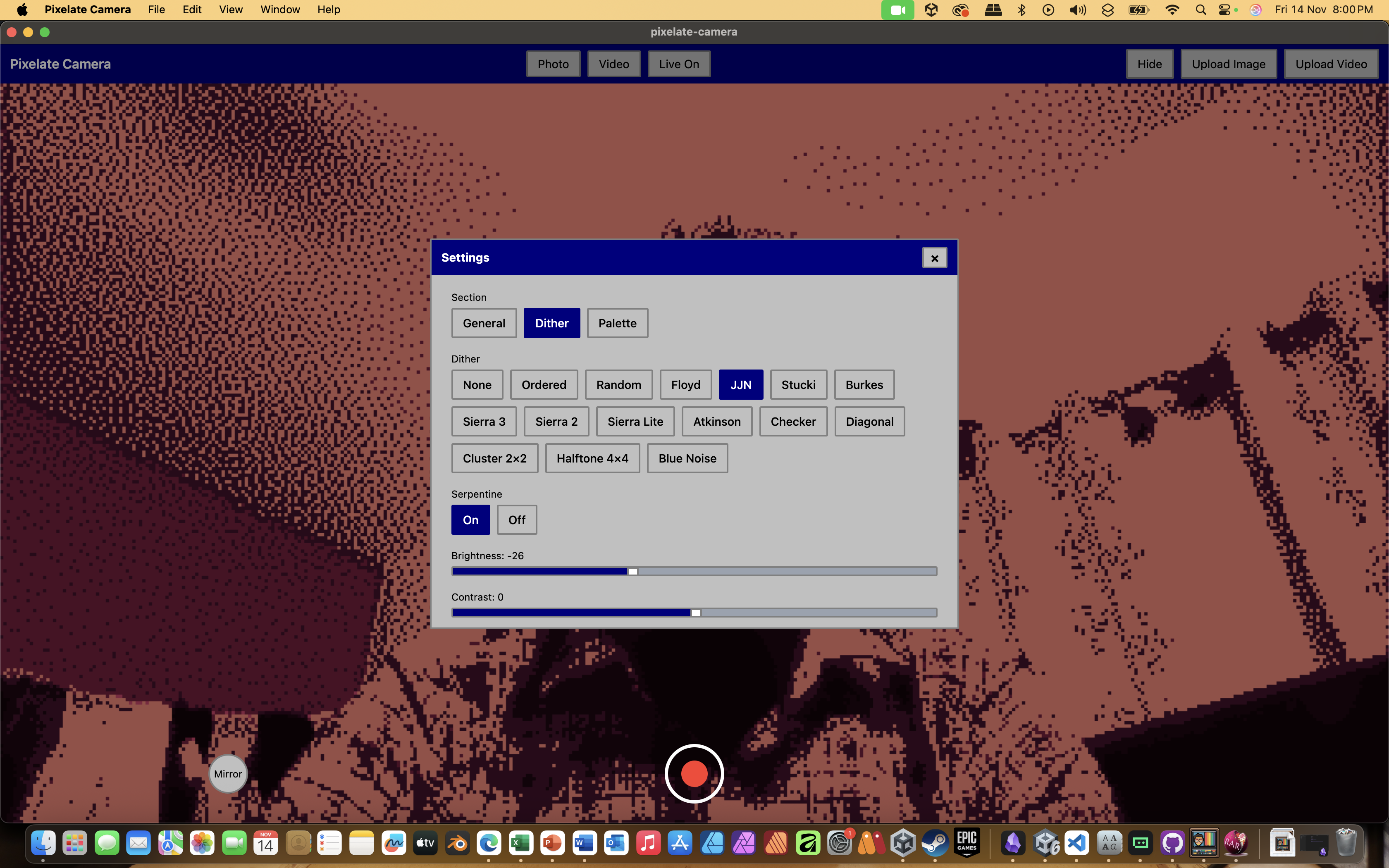Click the Epic Games dock icon
Screen dimensions: 1389x868
967,843
